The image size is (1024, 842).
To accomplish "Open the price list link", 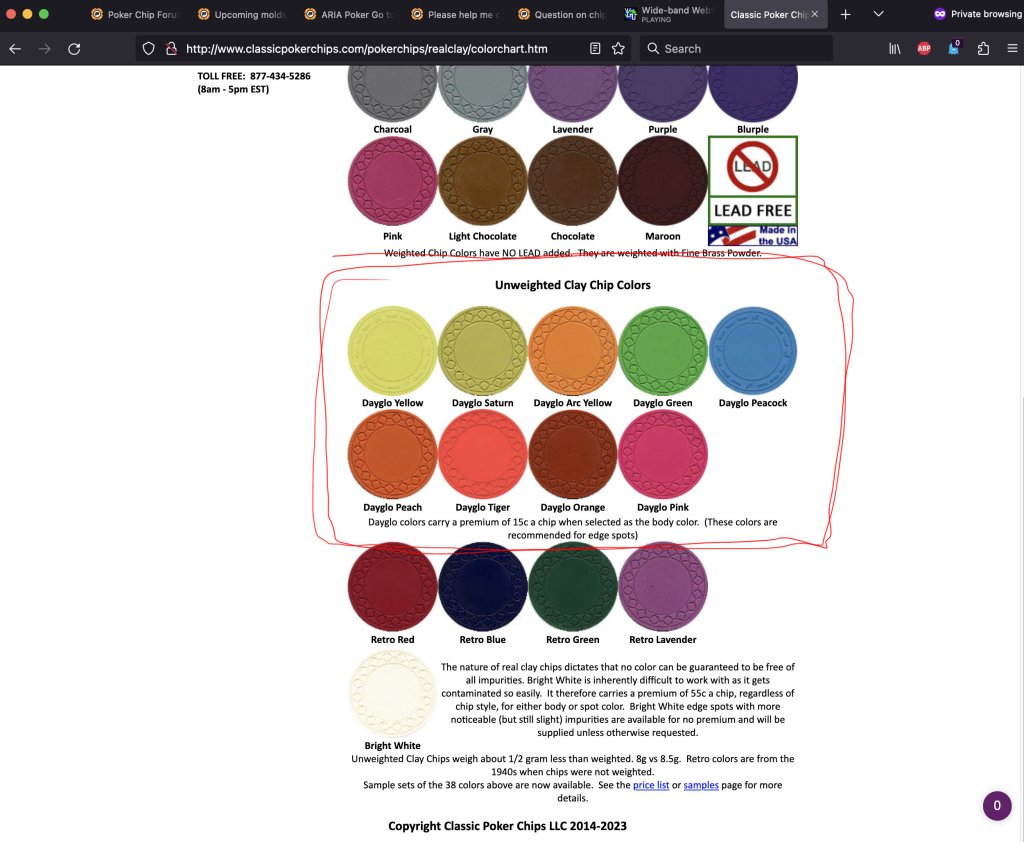I will (650, 785).
